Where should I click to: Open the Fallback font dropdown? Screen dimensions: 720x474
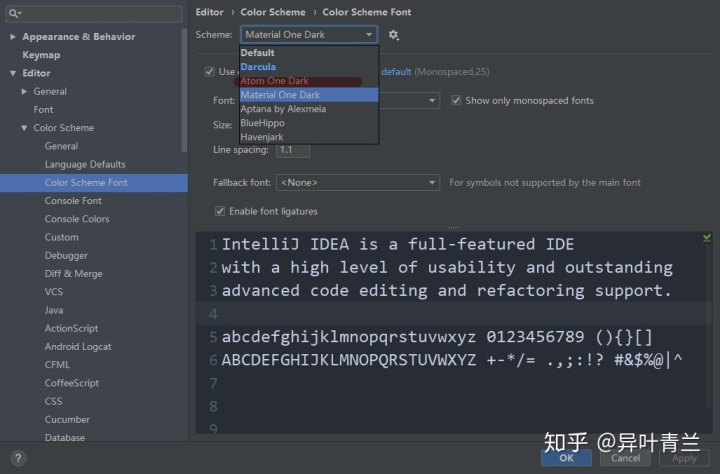click(x=358, y=182)
